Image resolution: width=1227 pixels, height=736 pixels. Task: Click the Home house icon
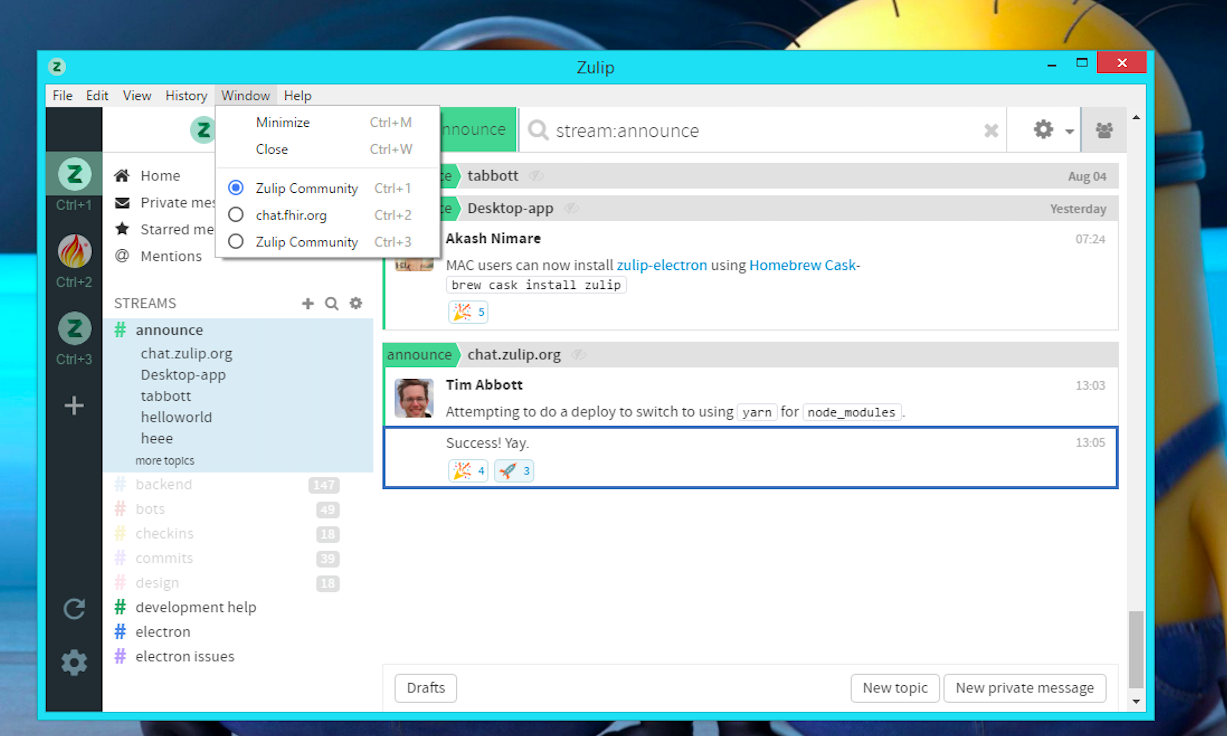click(122, 175)
